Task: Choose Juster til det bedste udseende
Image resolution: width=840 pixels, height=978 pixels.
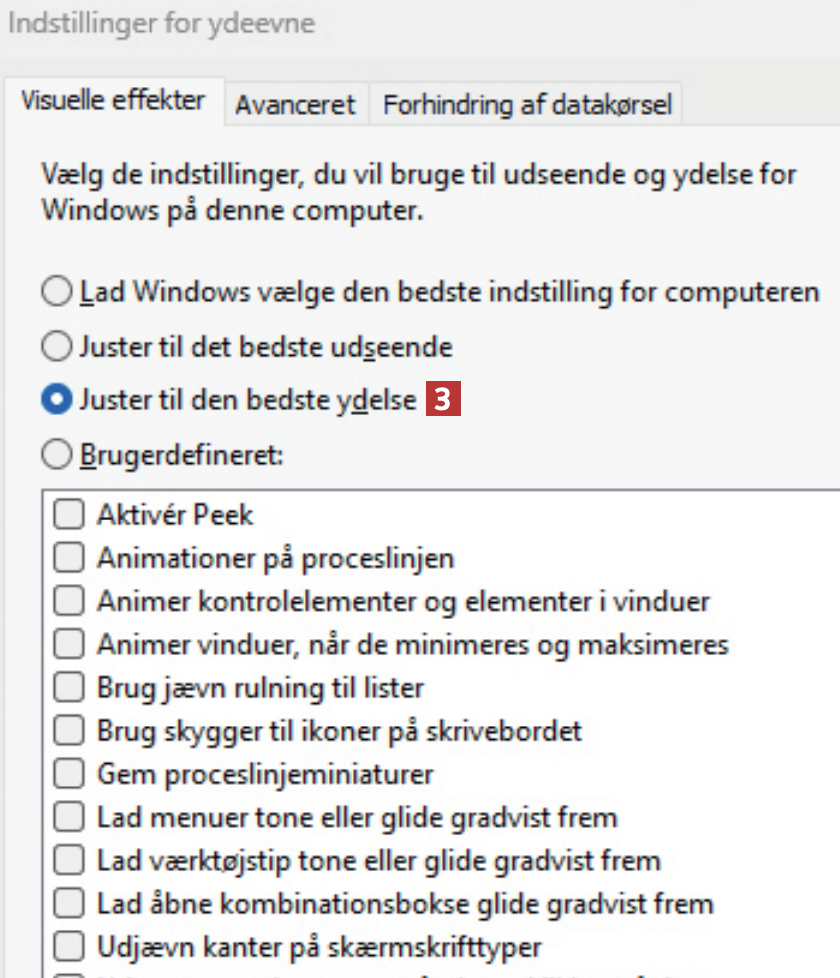Action: (57, 347)
